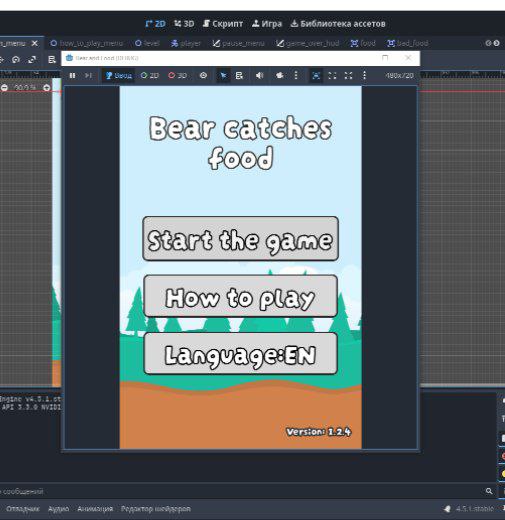This screenshot has height=520, width=505.
Task: Mute the game audio speaker icon
Action: click(x=259, y=76)
